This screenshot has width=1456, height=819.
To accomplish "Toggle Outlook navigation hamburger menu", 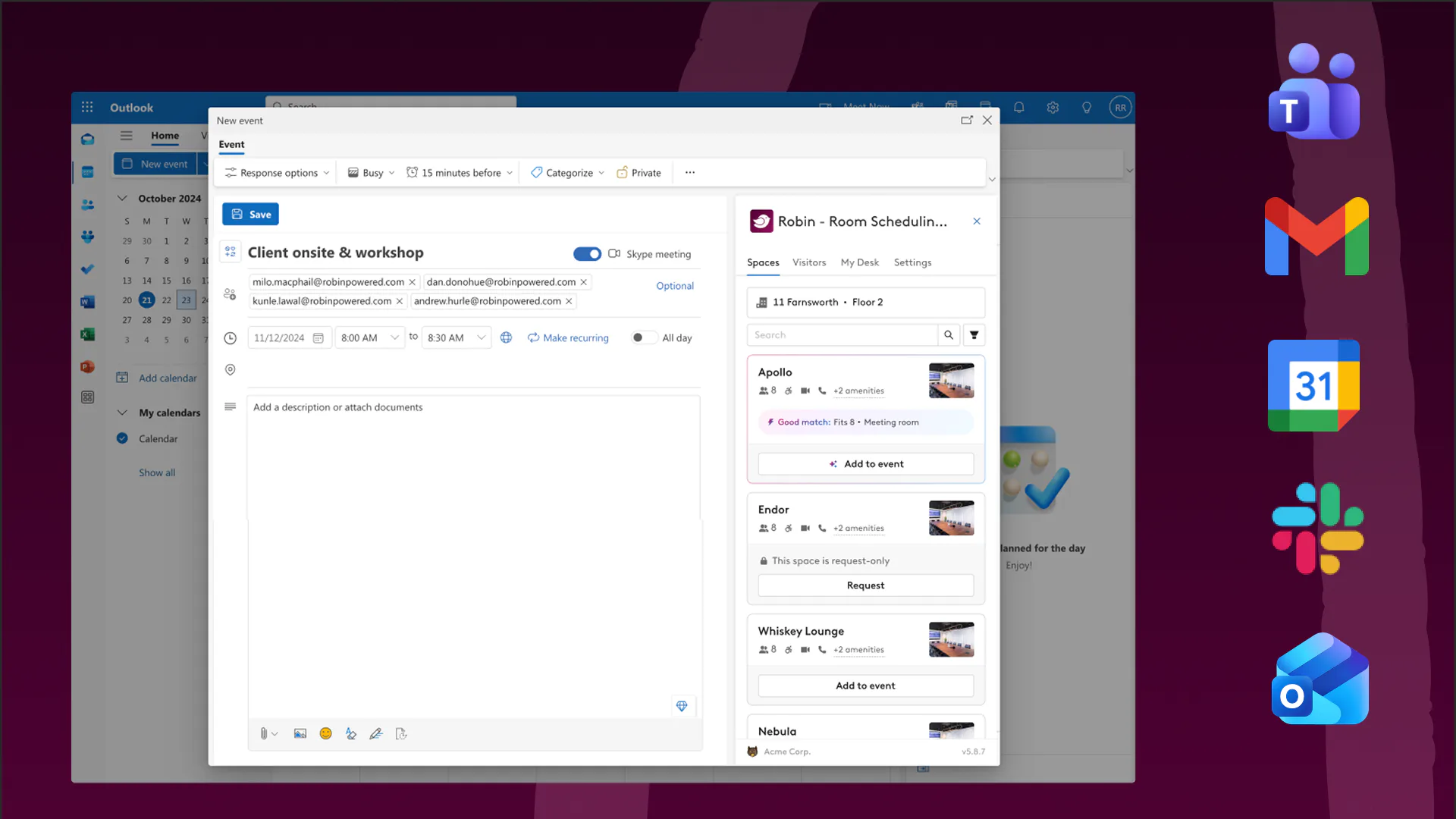I will click(x=126, y=136).
